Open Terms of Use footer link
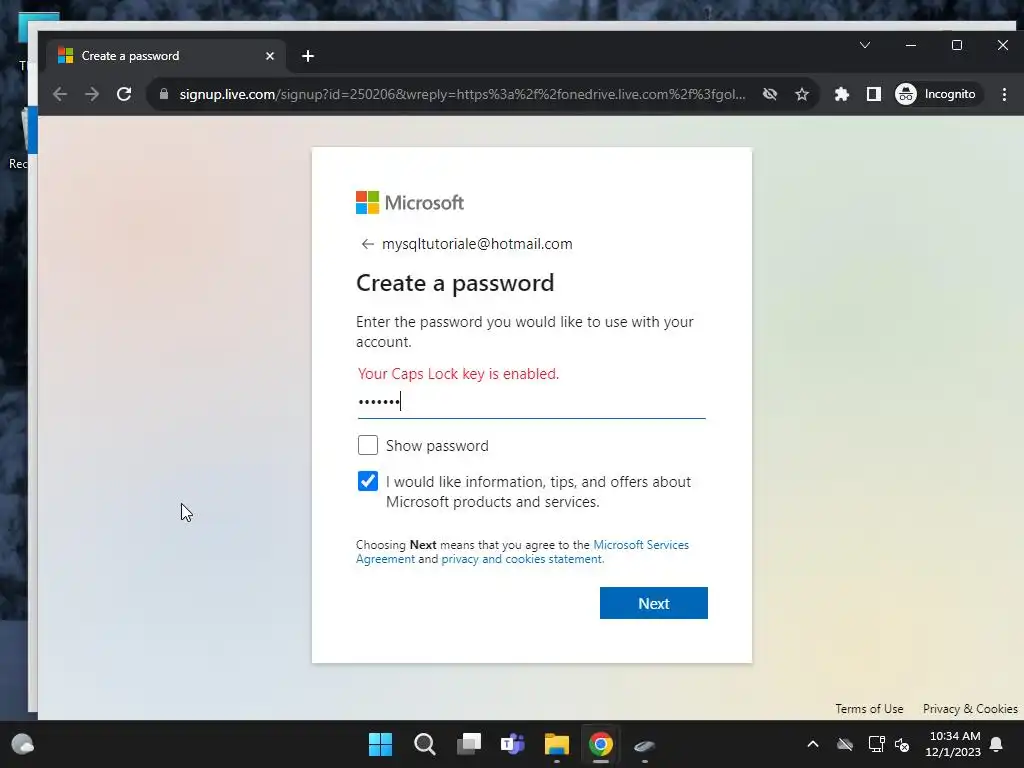1024x768 pixels. click(x=869, y=709)
